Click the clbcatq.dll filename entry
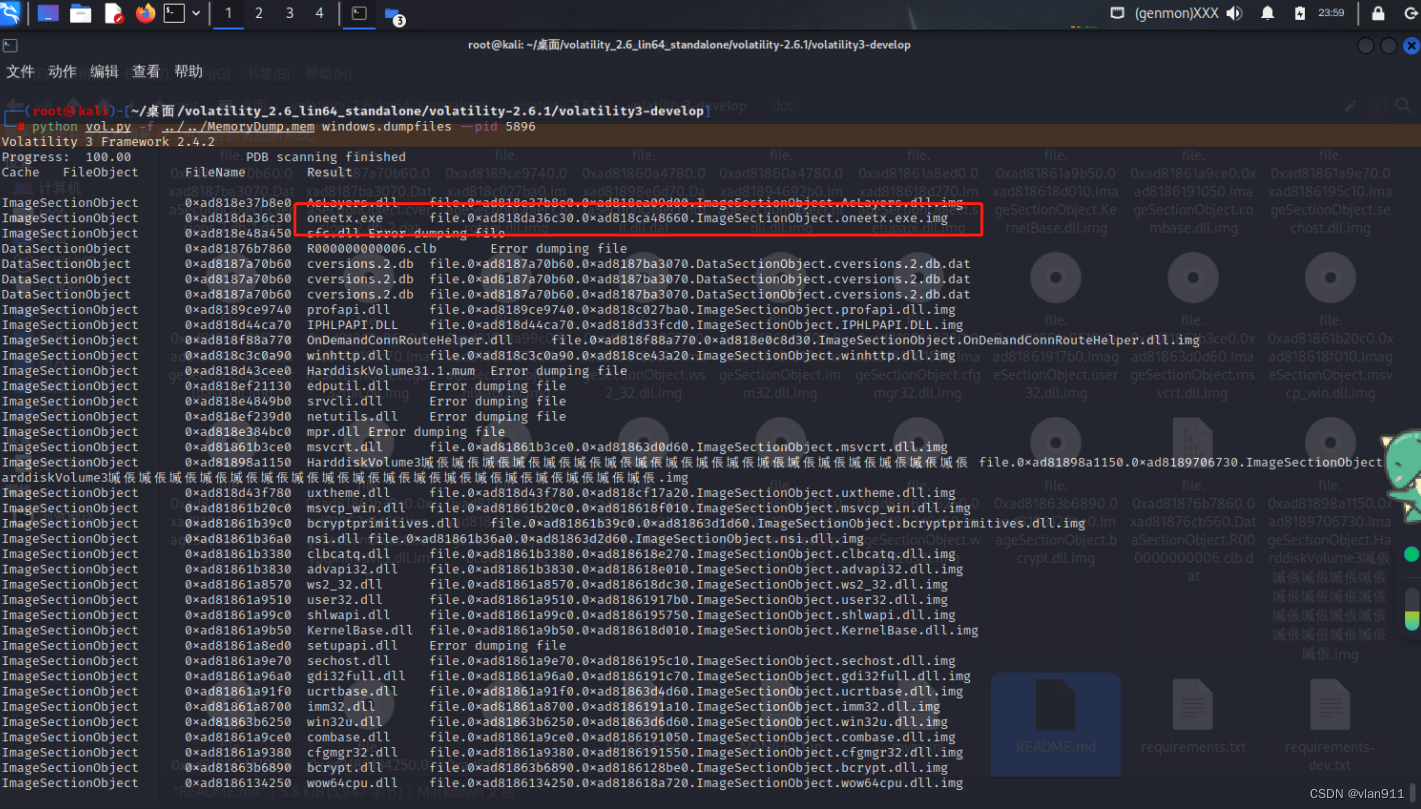This screenshot has width=1421, height=809. [349, 554]
